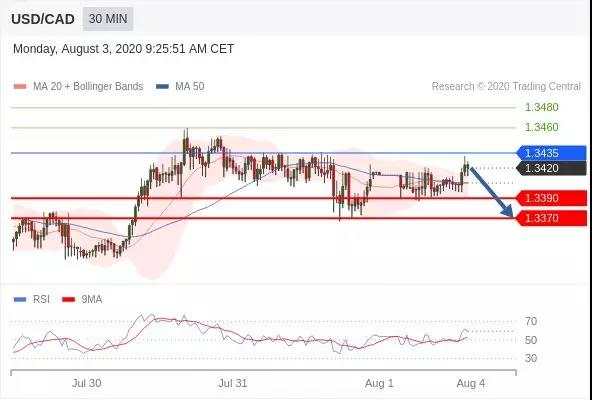592x400 pixels.
Task: Click the date and time line 'Monday, August 3, 2020'
Action: tap(123, 49)
